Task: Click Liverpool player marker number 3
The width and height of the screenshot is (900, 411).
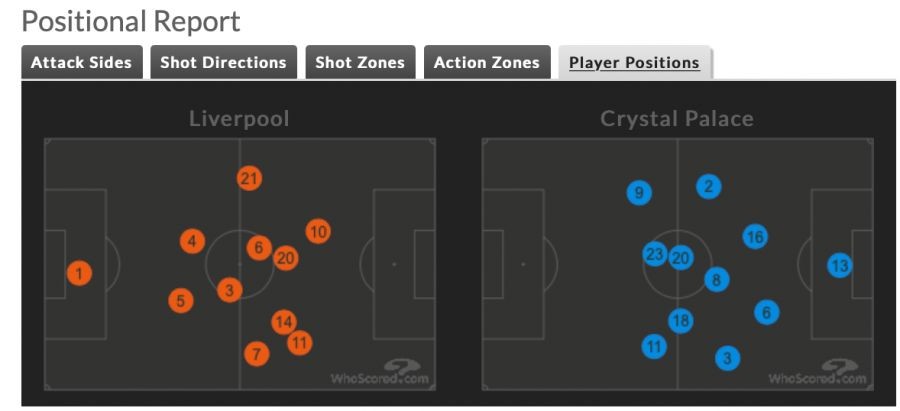Action: click(x=230, y=290)
